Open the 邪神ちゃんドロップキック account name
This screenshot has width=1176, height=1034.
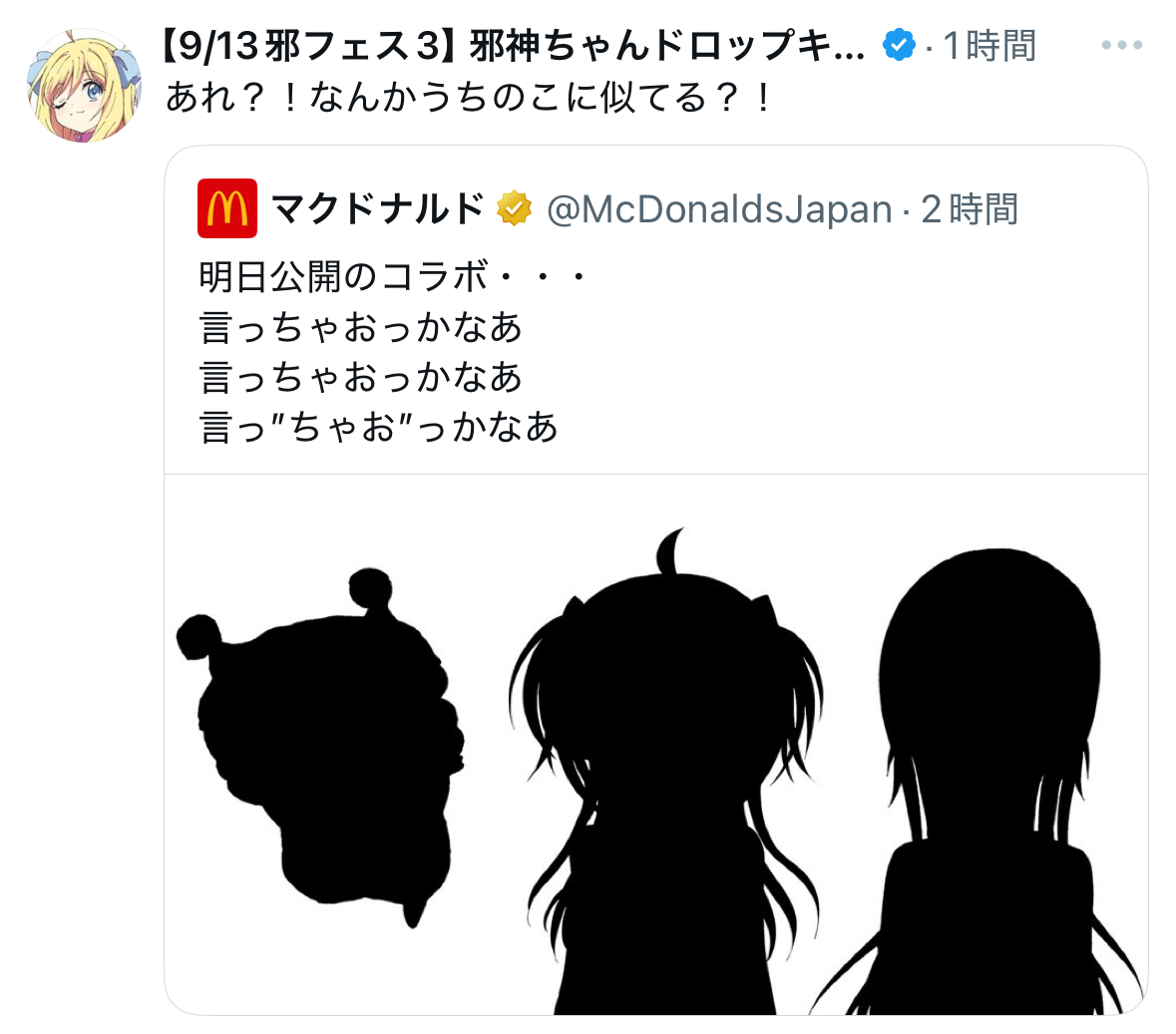666,47
